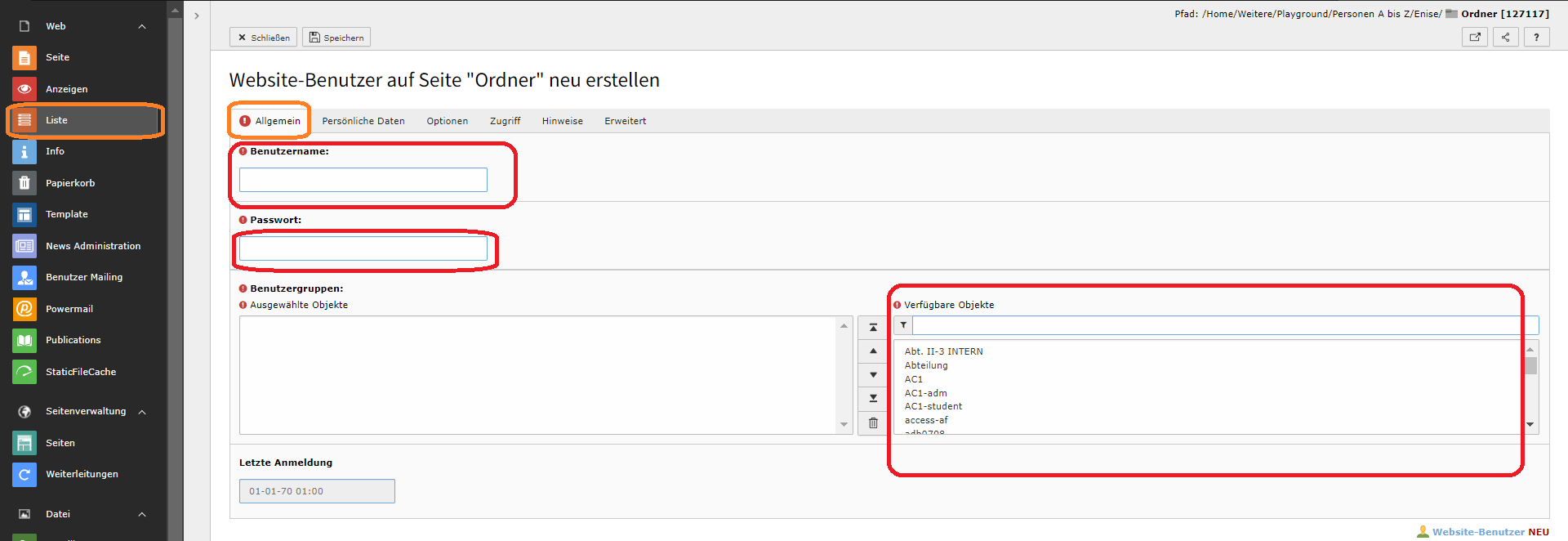1568x541 pixels.
Task: Collapse the Web module group
Action: (142, 27)
